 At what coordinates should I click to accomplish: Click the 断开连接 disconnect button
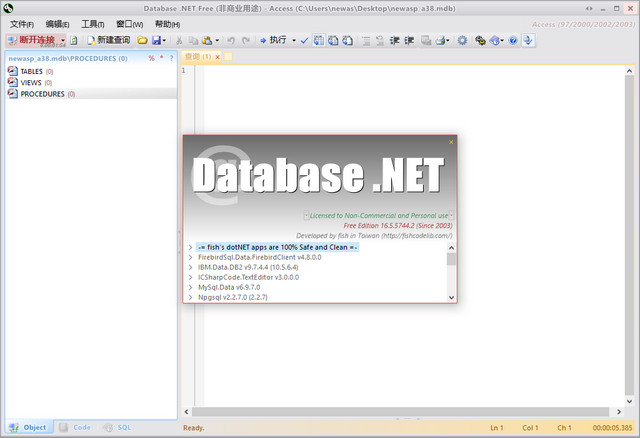coord(32,40)
